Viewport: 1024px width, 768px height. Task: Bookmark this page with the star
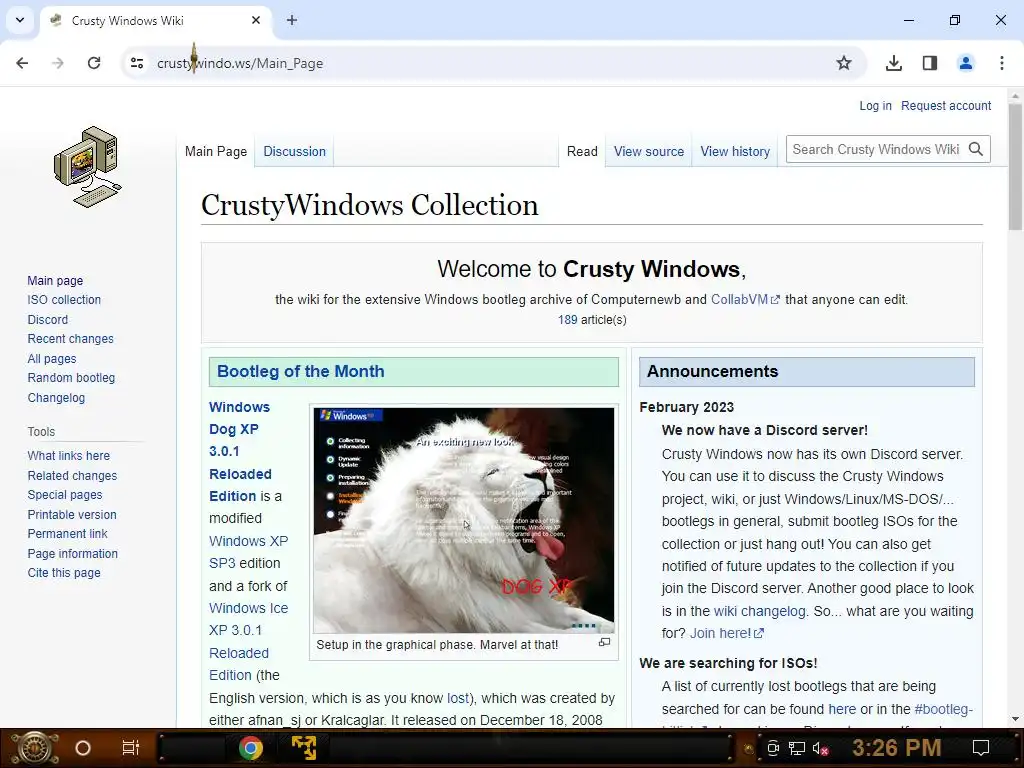tap(844, 63)
